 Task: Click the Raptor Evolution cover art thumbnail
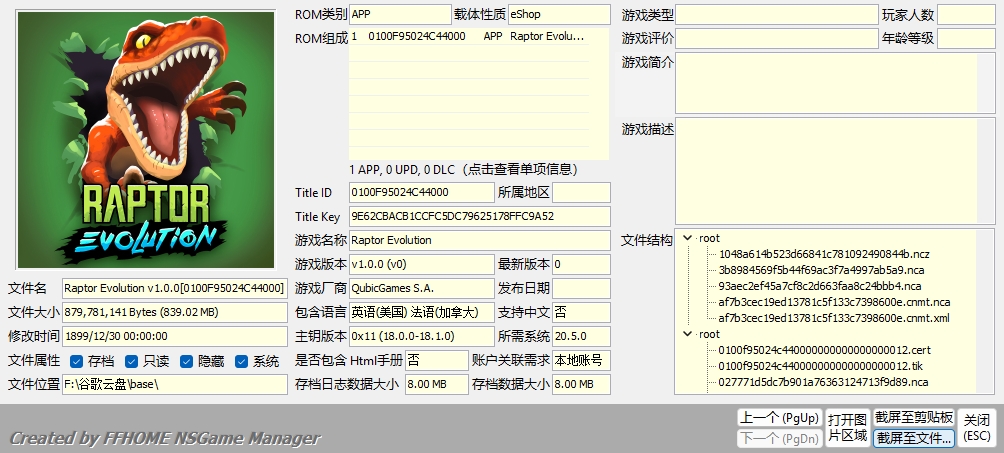[x=146, y=140]
